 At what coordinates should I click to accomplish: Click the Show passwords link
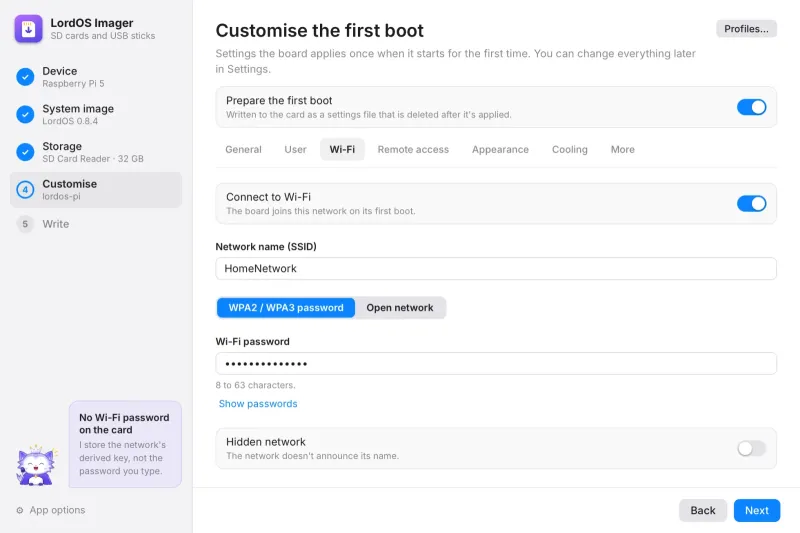[x=258, y=404]
